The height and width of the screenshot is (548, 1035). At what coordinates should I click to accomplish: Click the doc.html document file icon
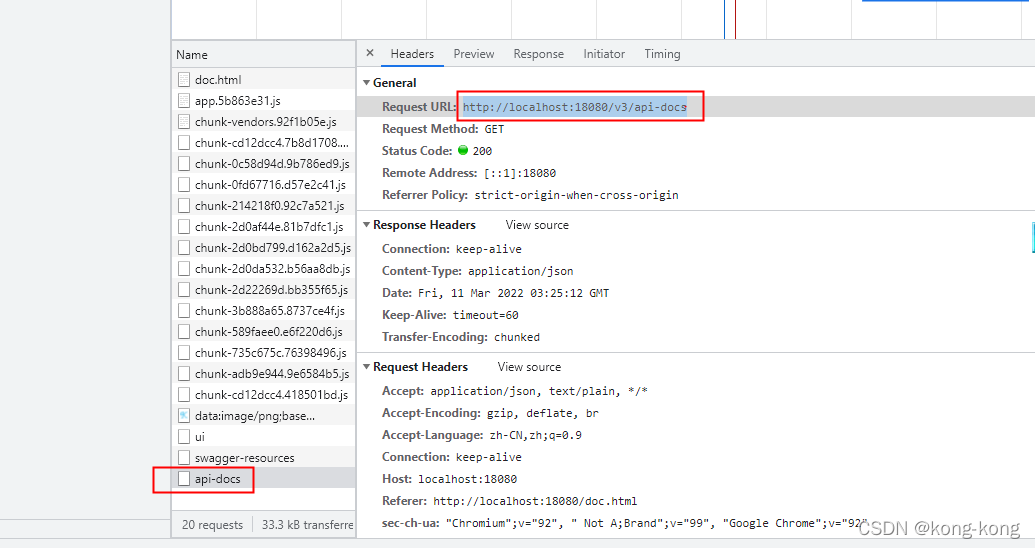[x=184, y=80]
